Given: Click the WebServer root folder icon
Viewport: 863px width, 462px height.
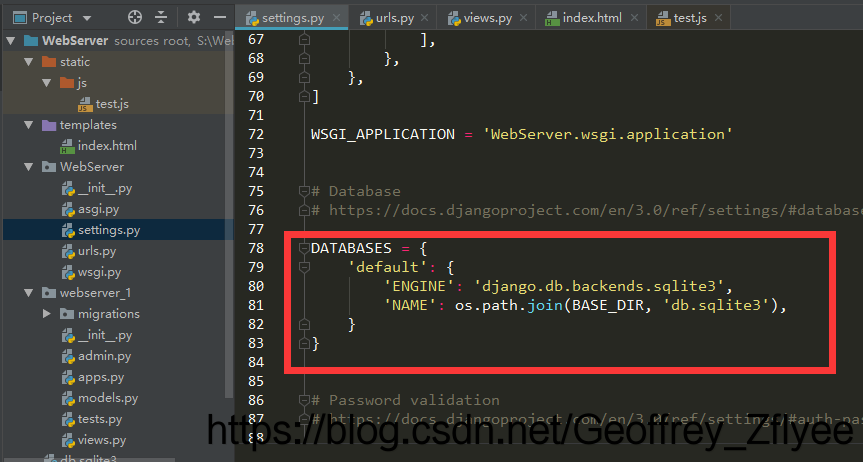Looking at the screenshot, I should click(31, 41).
